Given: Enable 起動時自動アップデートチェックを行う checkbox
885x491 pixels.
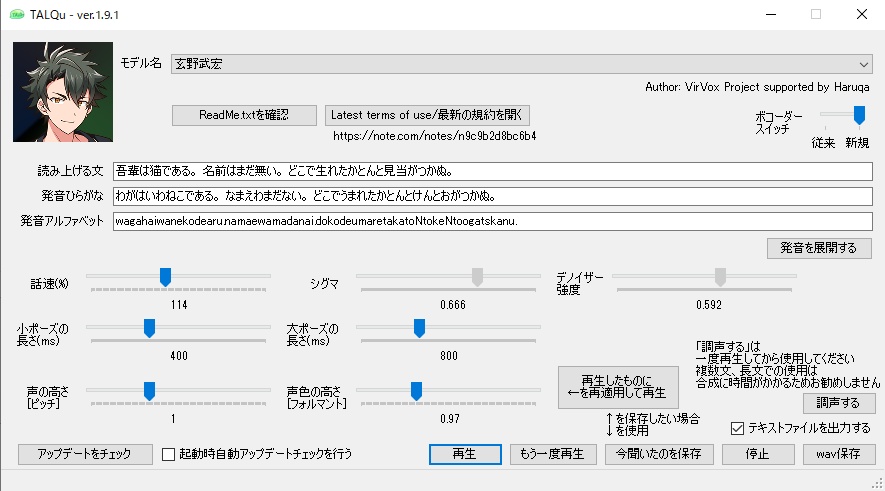Looking at the screenshot, I should [x=168, y=454].
